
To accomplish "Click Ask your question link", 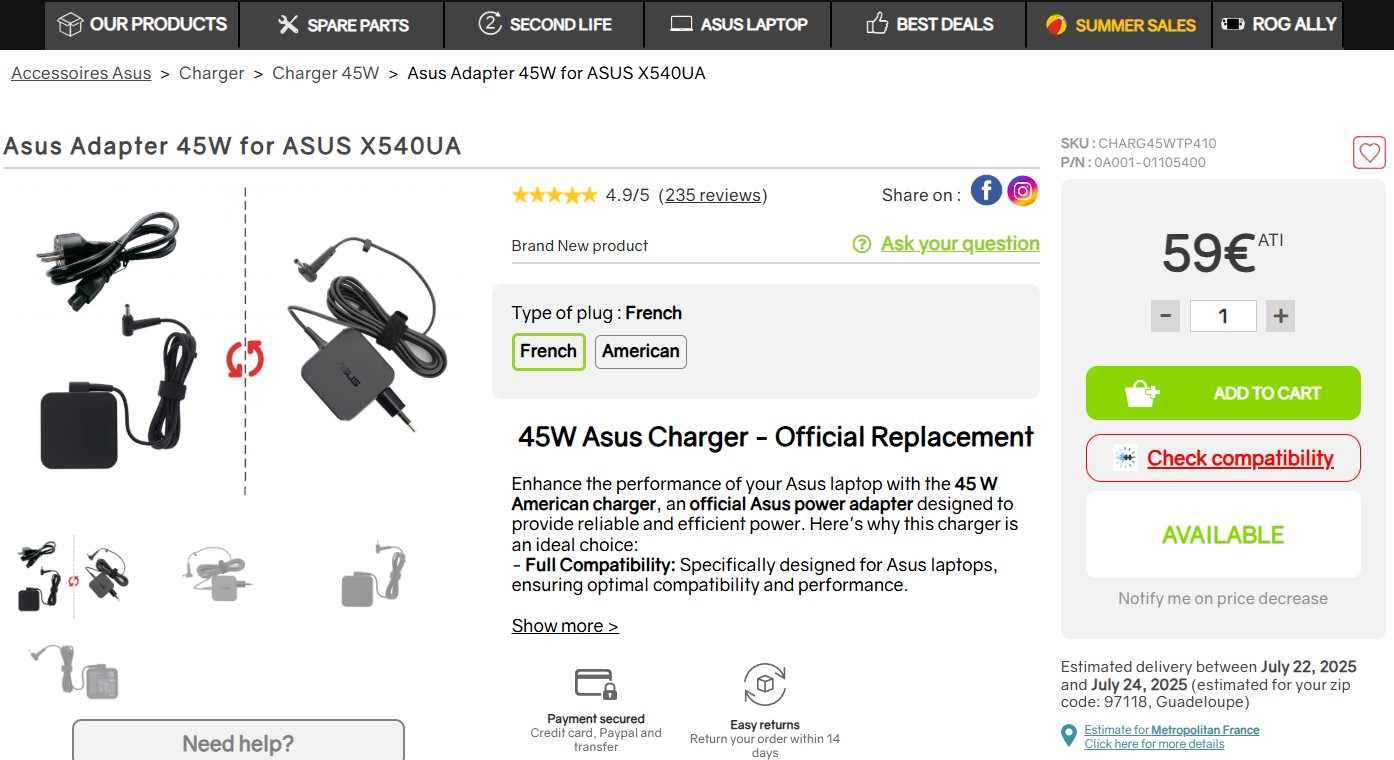I will click(960, 244).
